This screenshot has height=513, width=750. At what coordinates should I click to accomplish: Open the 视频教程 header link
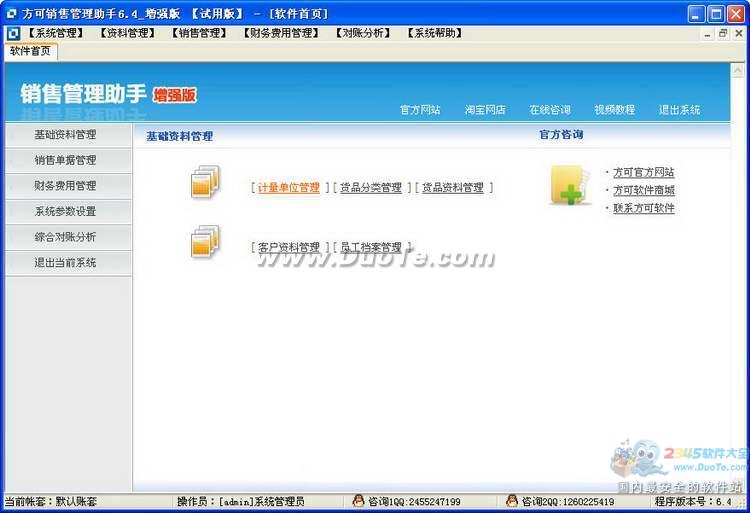pos(615,109)
